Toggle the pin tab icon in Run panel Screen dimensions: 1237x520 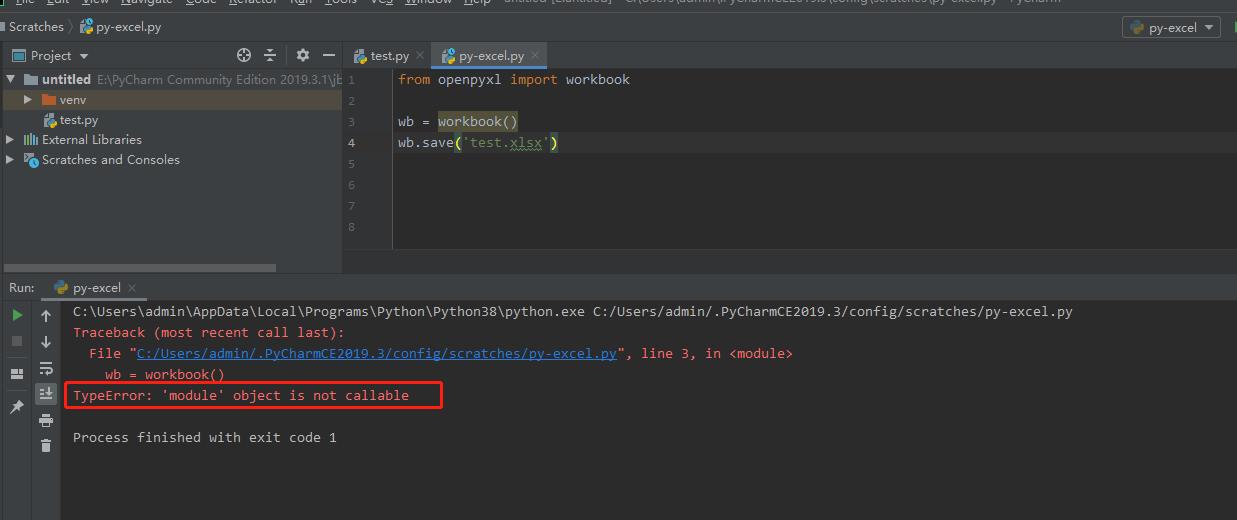[17, 407]
